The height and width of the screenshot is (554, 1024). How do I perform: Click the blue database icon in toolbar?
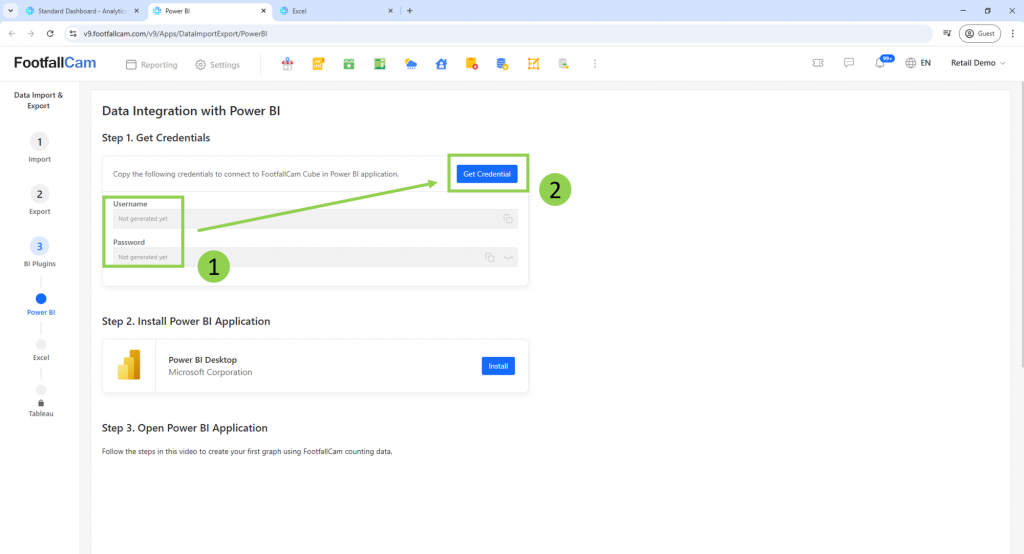point(502,64)
